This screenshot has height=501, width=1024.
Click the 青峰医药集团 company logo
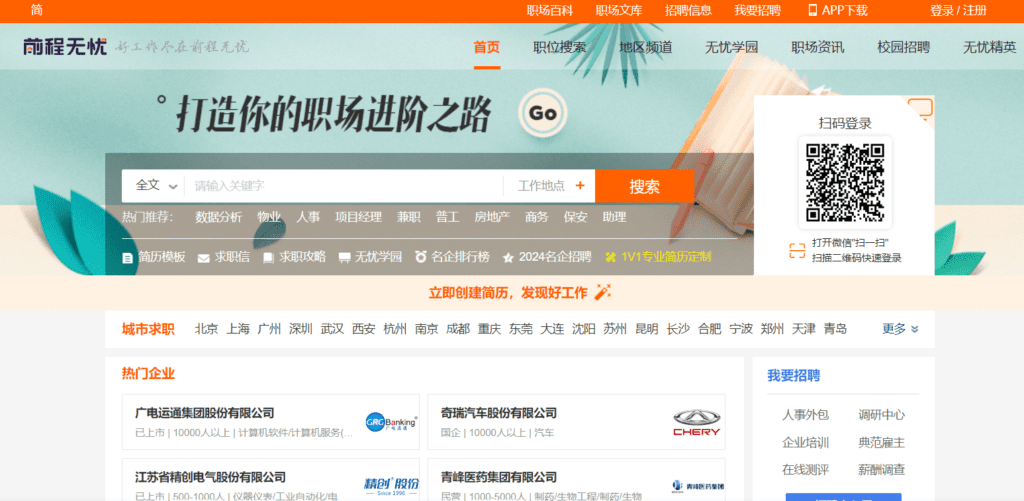[x=697, y=486]
